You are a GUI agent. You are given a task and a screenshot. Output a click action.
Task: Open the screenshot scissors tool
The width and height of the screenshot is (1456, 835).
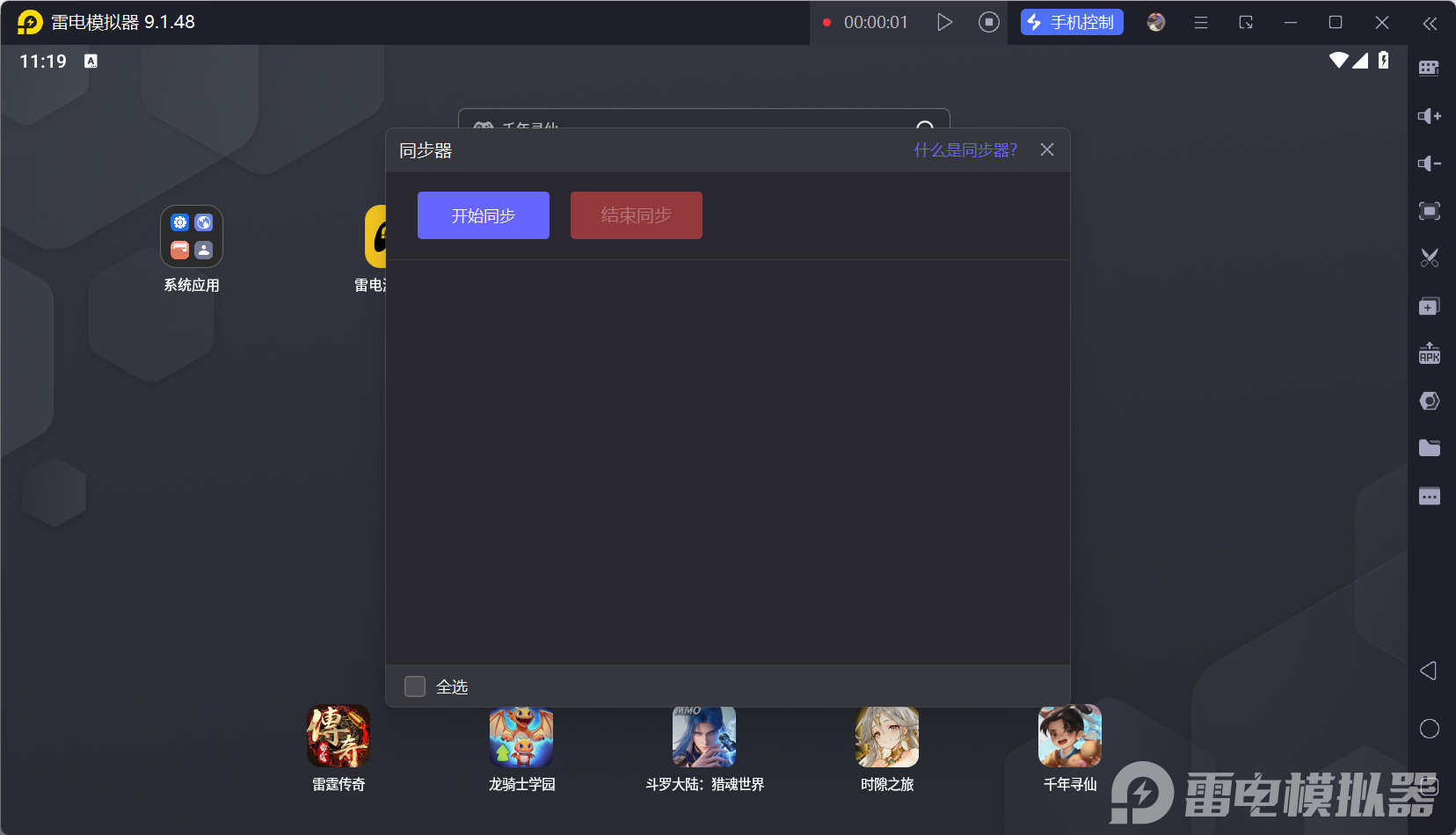(1430, 258)
